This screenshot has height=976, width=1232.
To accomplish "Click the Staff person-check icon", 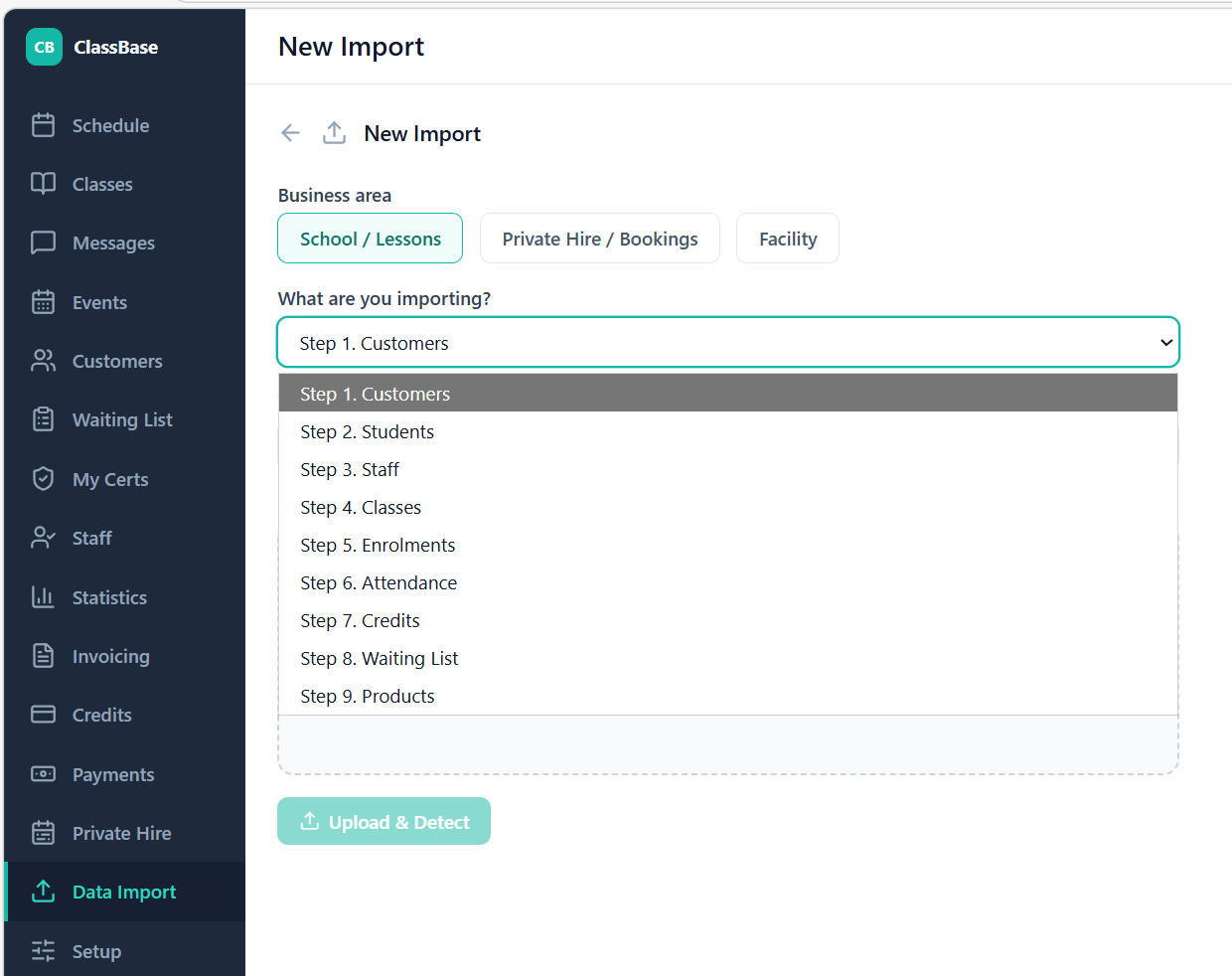I will pyautogui.click(x=43, y=538).
